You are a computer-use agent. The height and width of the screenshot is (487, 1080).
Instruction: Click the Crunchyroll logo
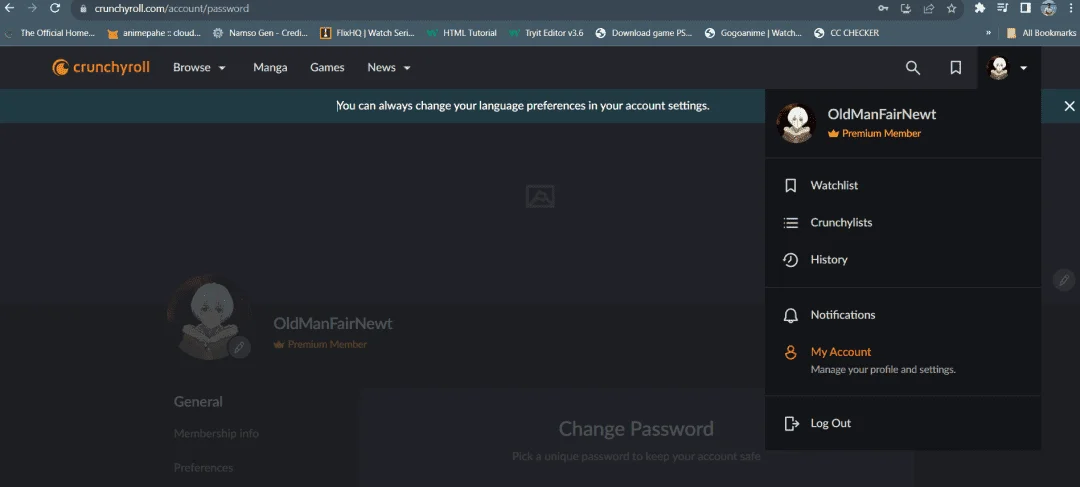[x=101, y=68]
